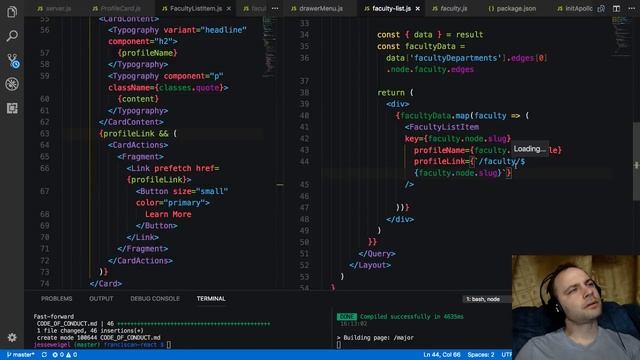Open the Source Control view
The image size is (640, 360).
12,60
